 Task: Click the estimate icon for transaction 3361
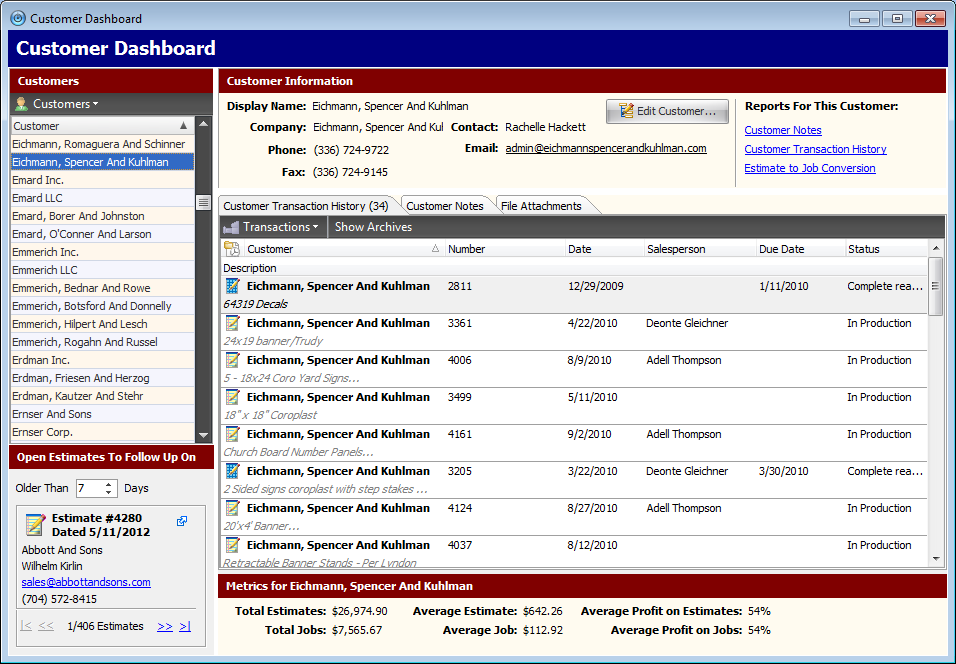tap(233, 323)
